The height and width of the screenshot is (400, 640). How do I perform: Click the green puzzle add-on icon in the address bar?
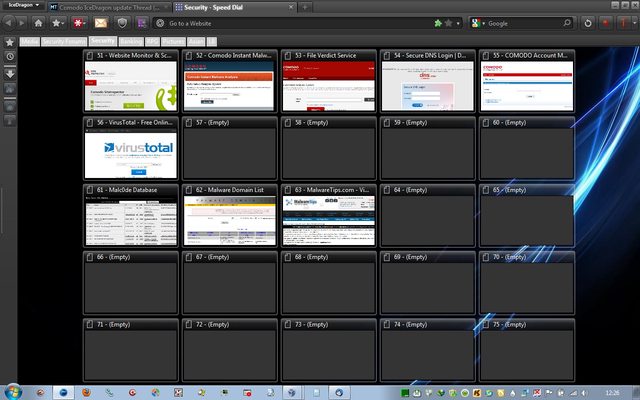438,23
